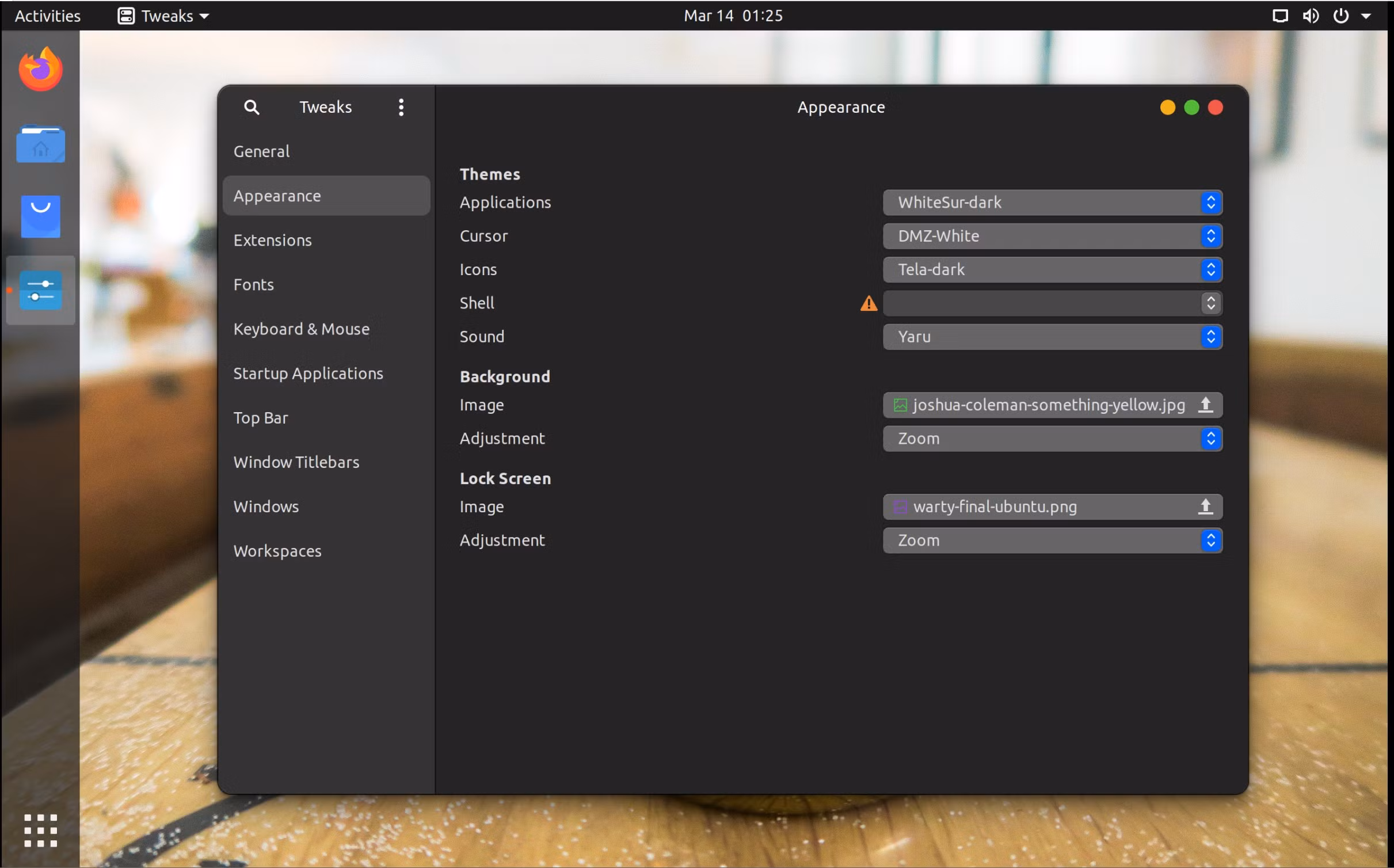Select the General section
This screenshot has height=868, width=1394.
click(326, 151)
